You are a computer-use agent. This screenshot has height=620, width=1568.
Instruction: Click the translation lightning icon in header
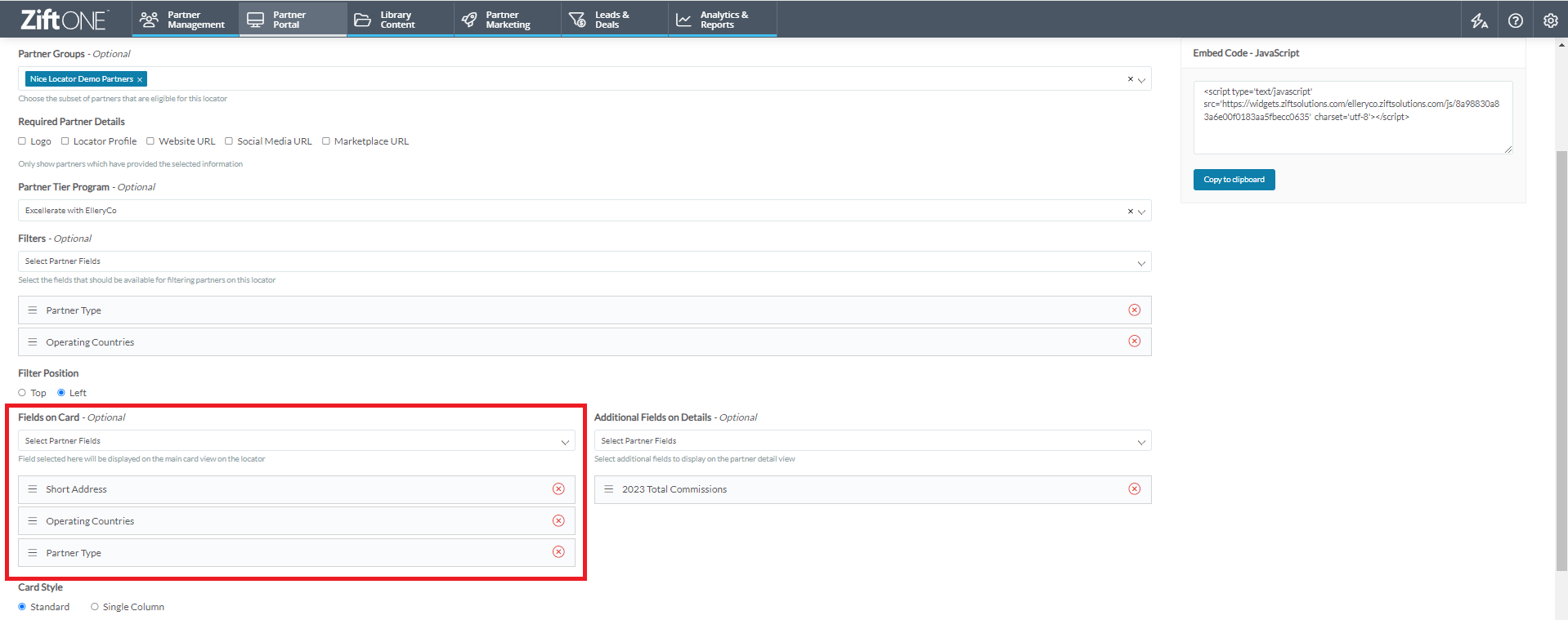pos(1479,20)
